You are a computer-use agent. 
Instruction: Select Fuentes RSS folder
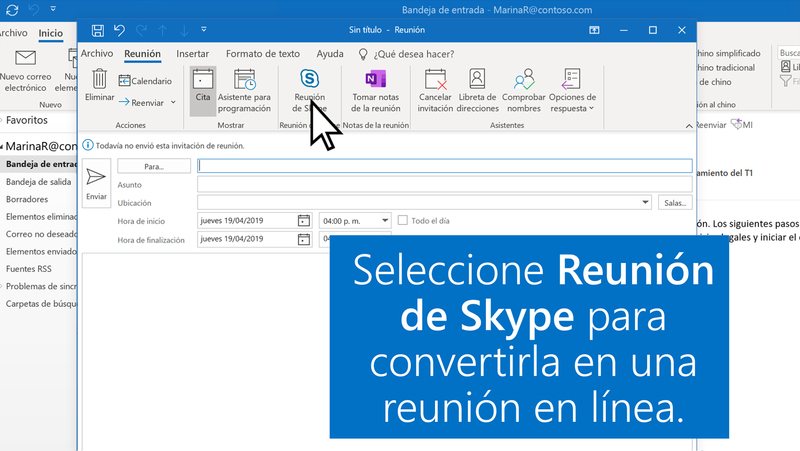click(x=29, y=268)
